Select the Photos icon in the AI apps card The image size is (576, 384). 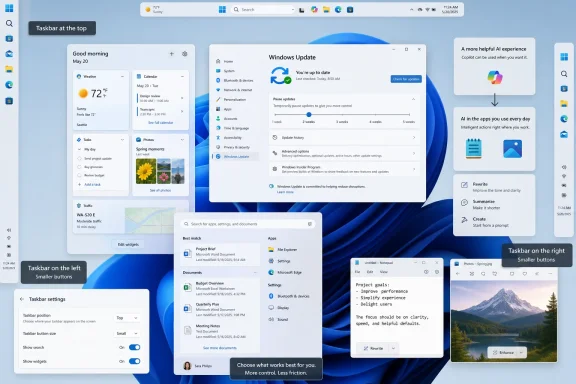pyautogui.click(x=512, y=148)
